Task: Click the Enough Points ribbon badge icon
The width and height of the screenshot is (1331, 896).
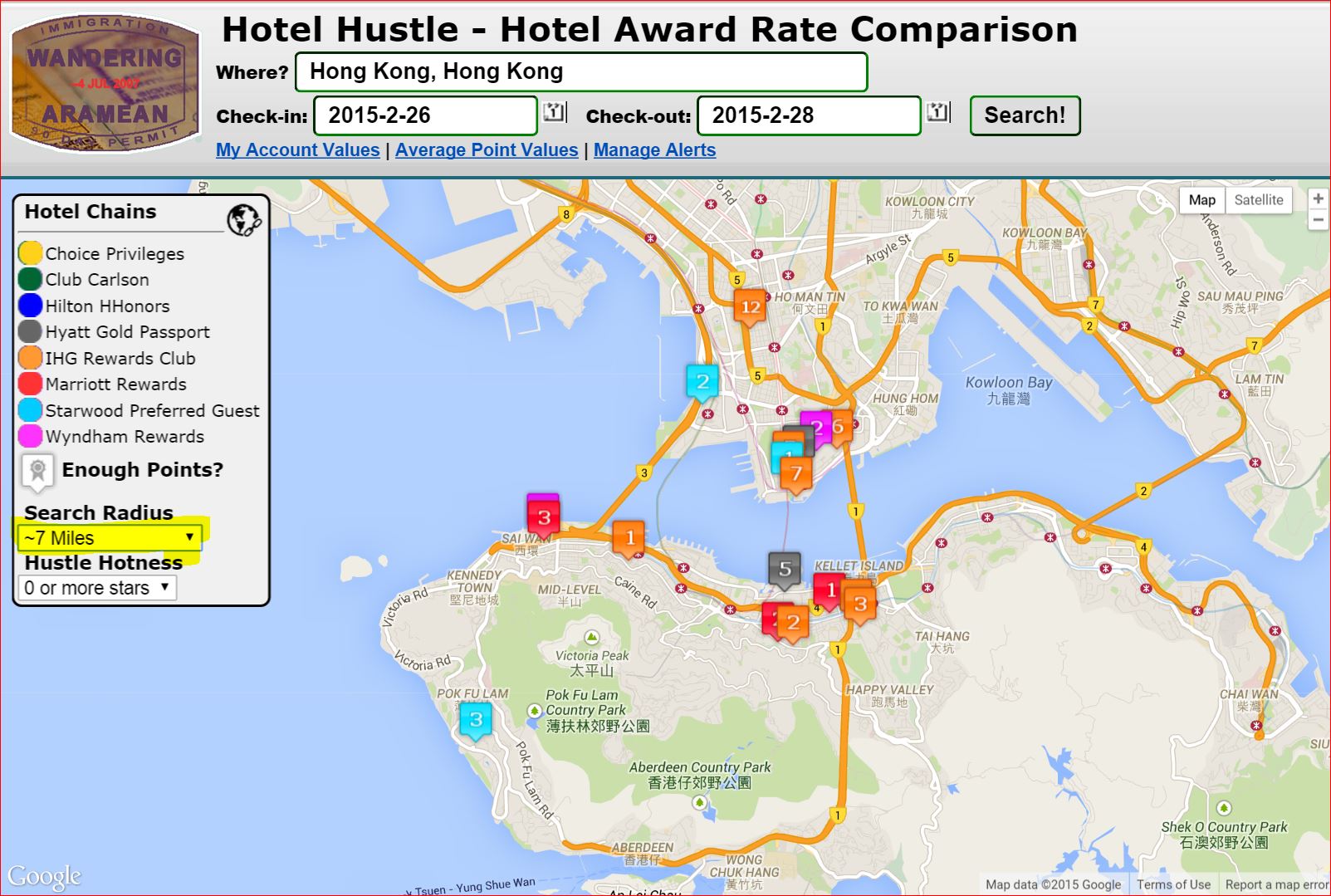Action: tap(37, 471)
